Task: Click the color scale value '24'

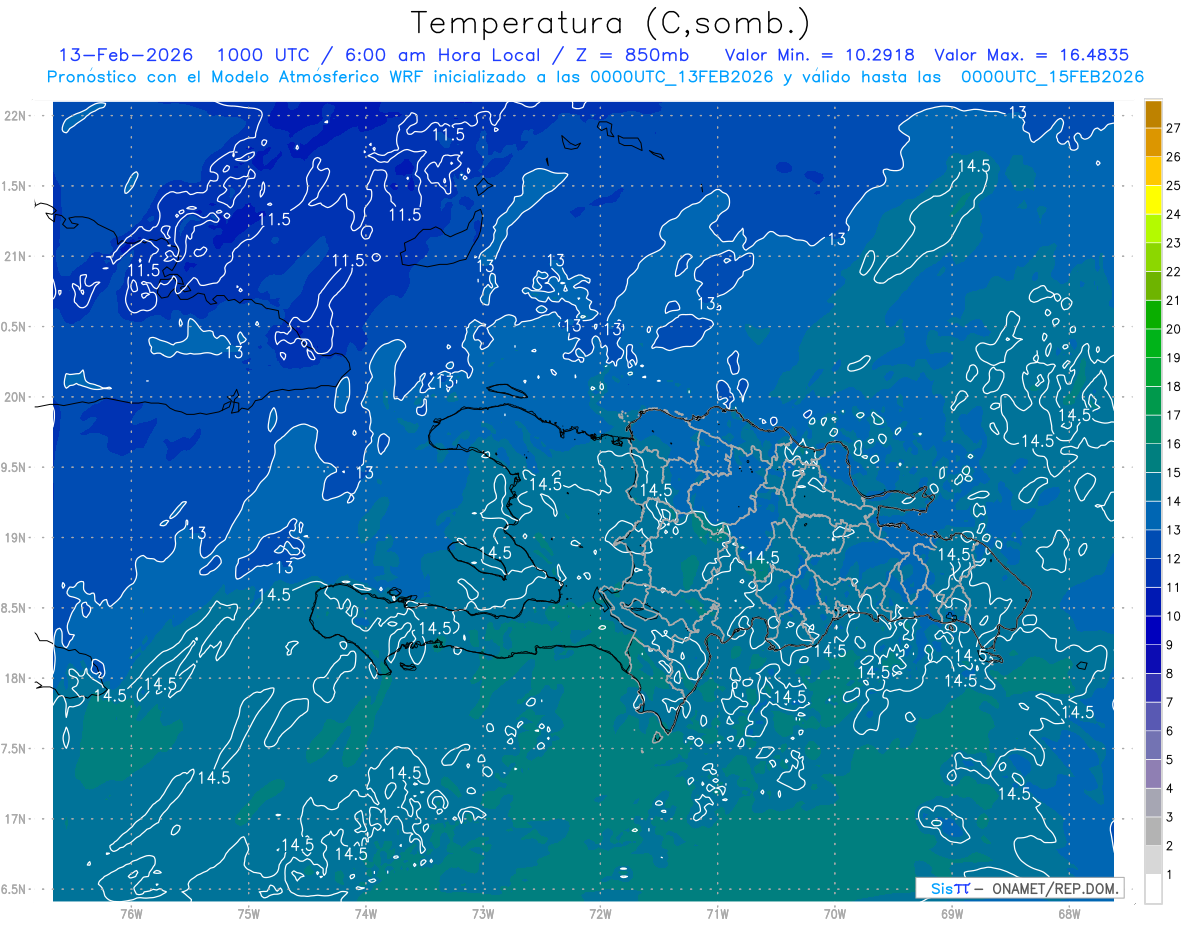Action: 1173,214
